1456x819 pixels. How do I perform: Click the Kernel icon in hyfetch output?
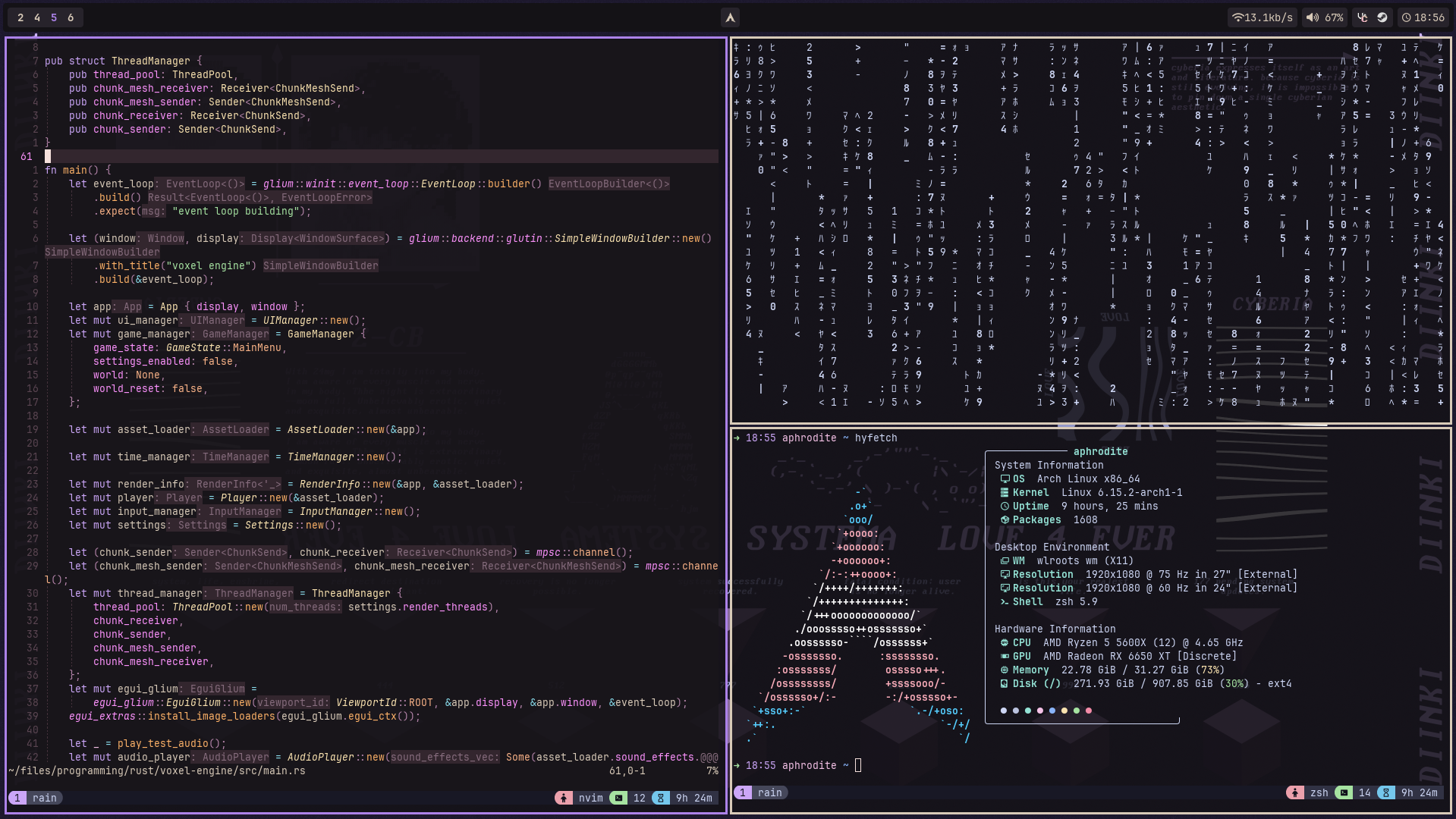pos(1005,493)
